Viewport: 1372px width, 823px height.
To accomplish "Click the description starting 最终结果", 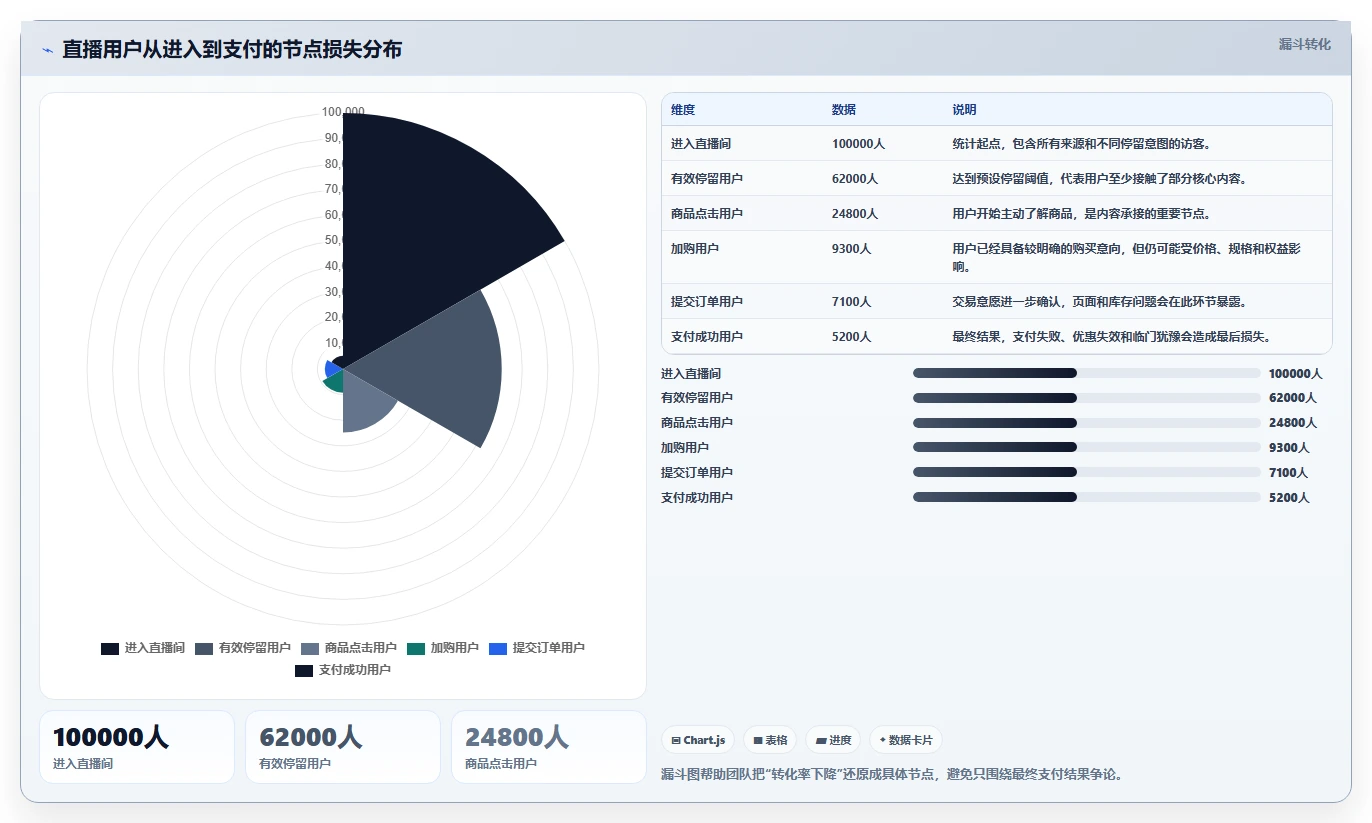I will click(x=1111, y=337).
